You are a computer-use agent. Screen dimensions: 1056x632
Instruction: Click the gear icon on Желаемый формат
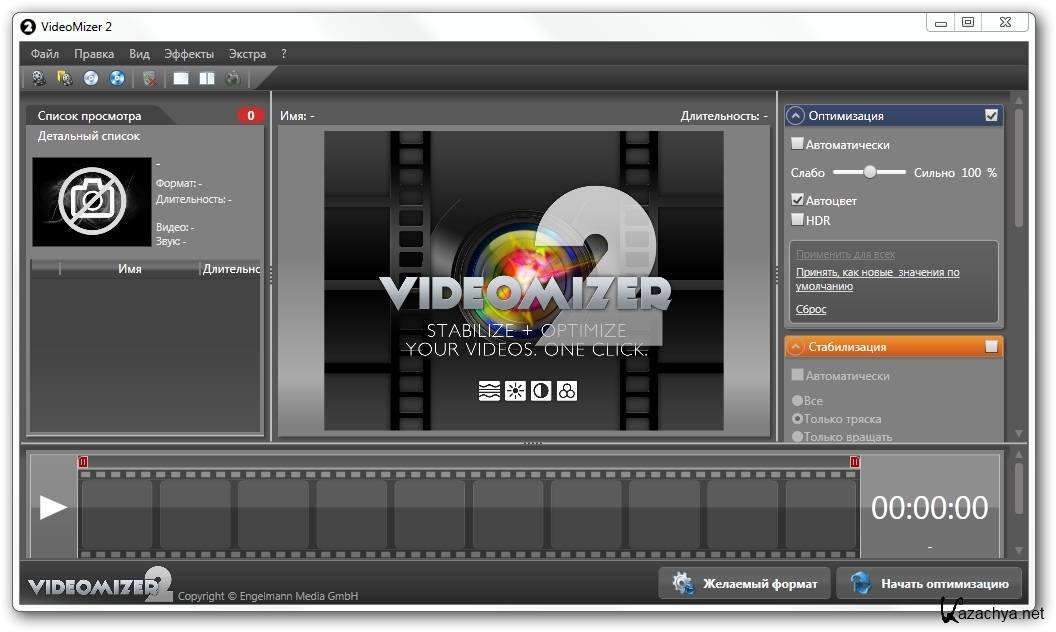click(x=683, y=584)
